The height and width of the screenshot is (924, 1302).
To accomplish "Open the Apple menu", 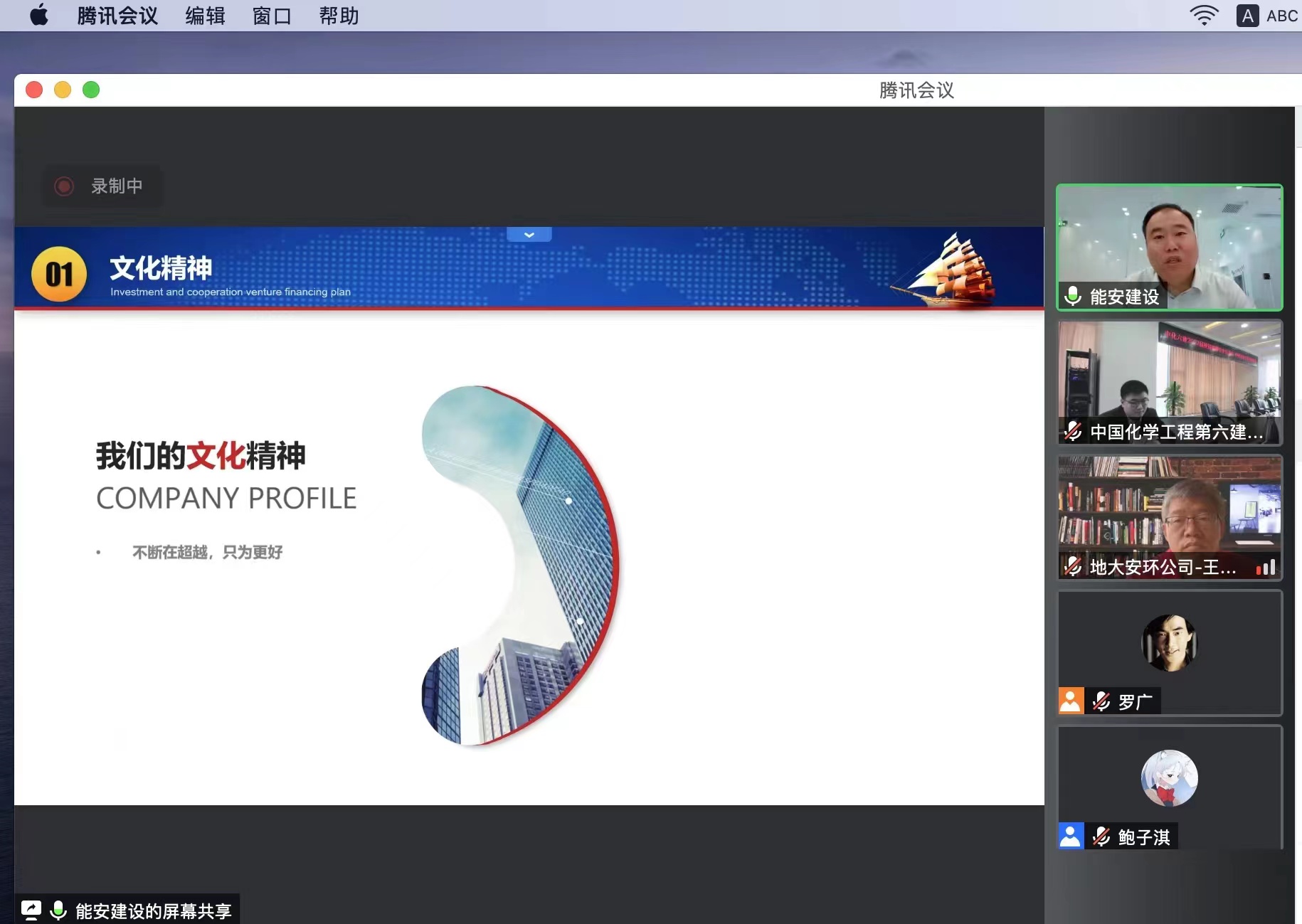I will coord(39,15).
